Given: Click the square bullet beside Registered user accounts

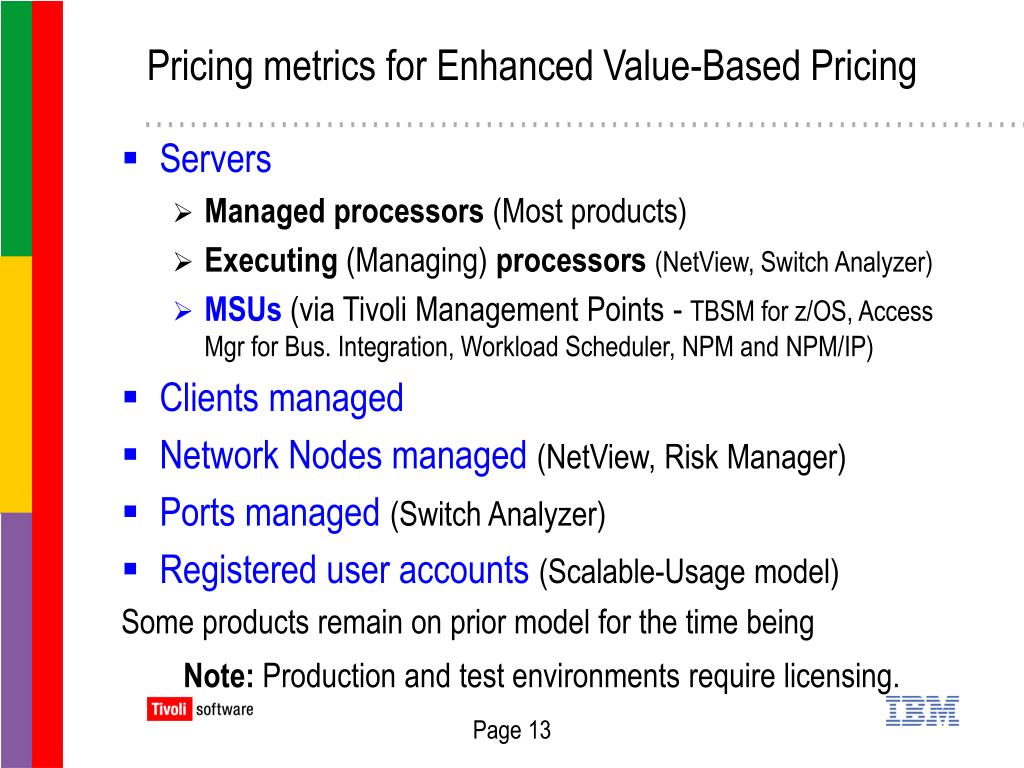Looking at the screenshot, I should (131, 569).
